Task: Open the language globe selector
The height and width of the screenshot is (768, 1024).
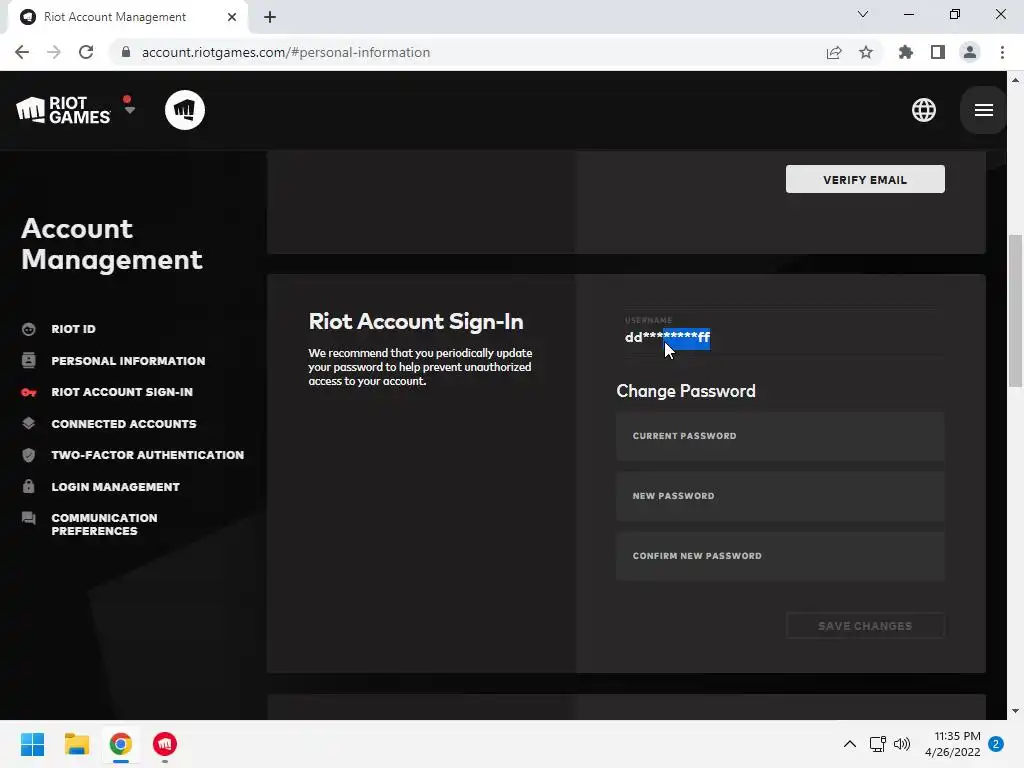Action: pos(923,110)
